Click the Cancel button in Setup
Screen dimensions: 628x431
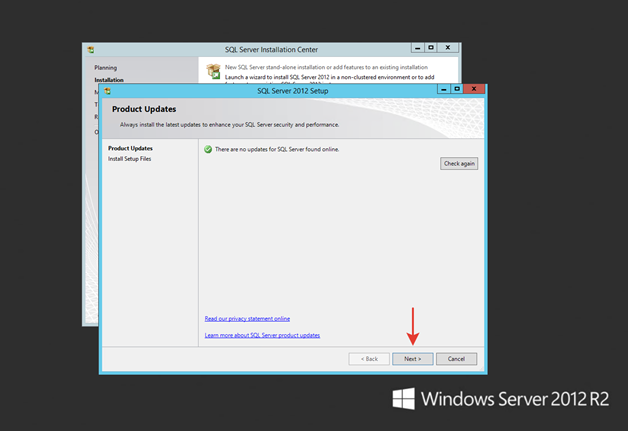[x=456, y=359]
